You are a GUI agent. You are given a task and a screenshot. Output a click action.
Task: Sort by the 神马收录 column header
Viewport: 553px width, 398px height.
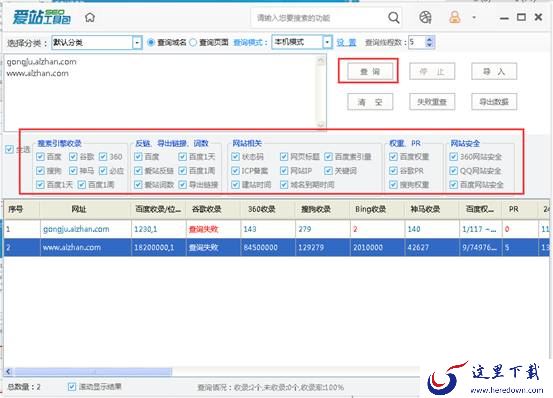pyautogui.click(x=431, y=209)
